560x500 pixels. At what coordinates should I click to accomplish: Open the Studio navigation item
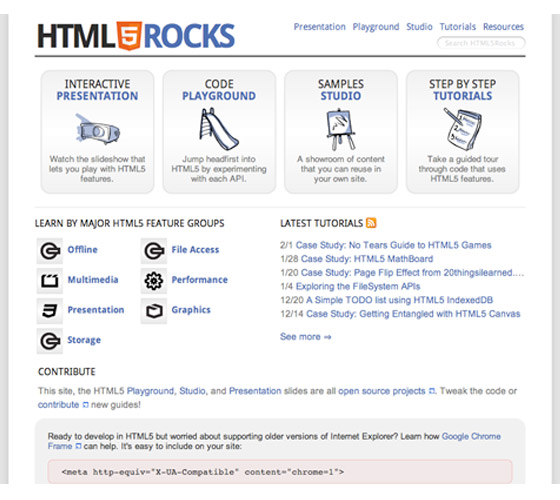coord(419,27)
